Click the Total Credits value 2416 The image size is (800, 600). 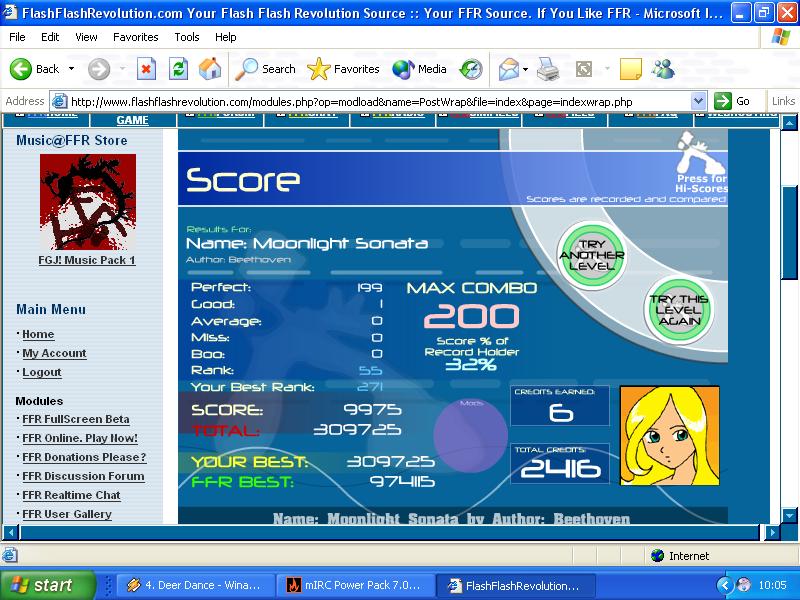tap(560, 468)
